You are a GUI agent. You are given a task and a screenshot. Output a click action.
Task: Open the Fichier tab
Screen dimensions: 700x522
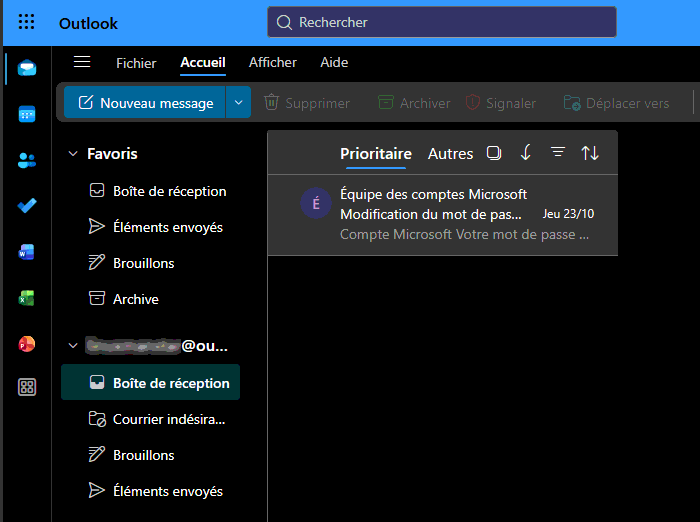(x=136, y=63)
